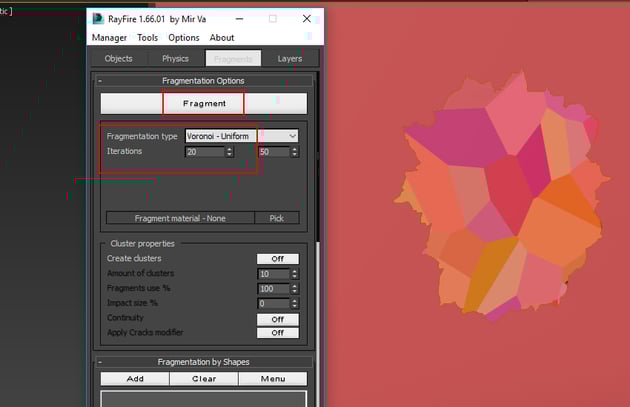Screen dimensions: 630x407
Task: Switch to the Layers tab
Action: pos(289,59)
